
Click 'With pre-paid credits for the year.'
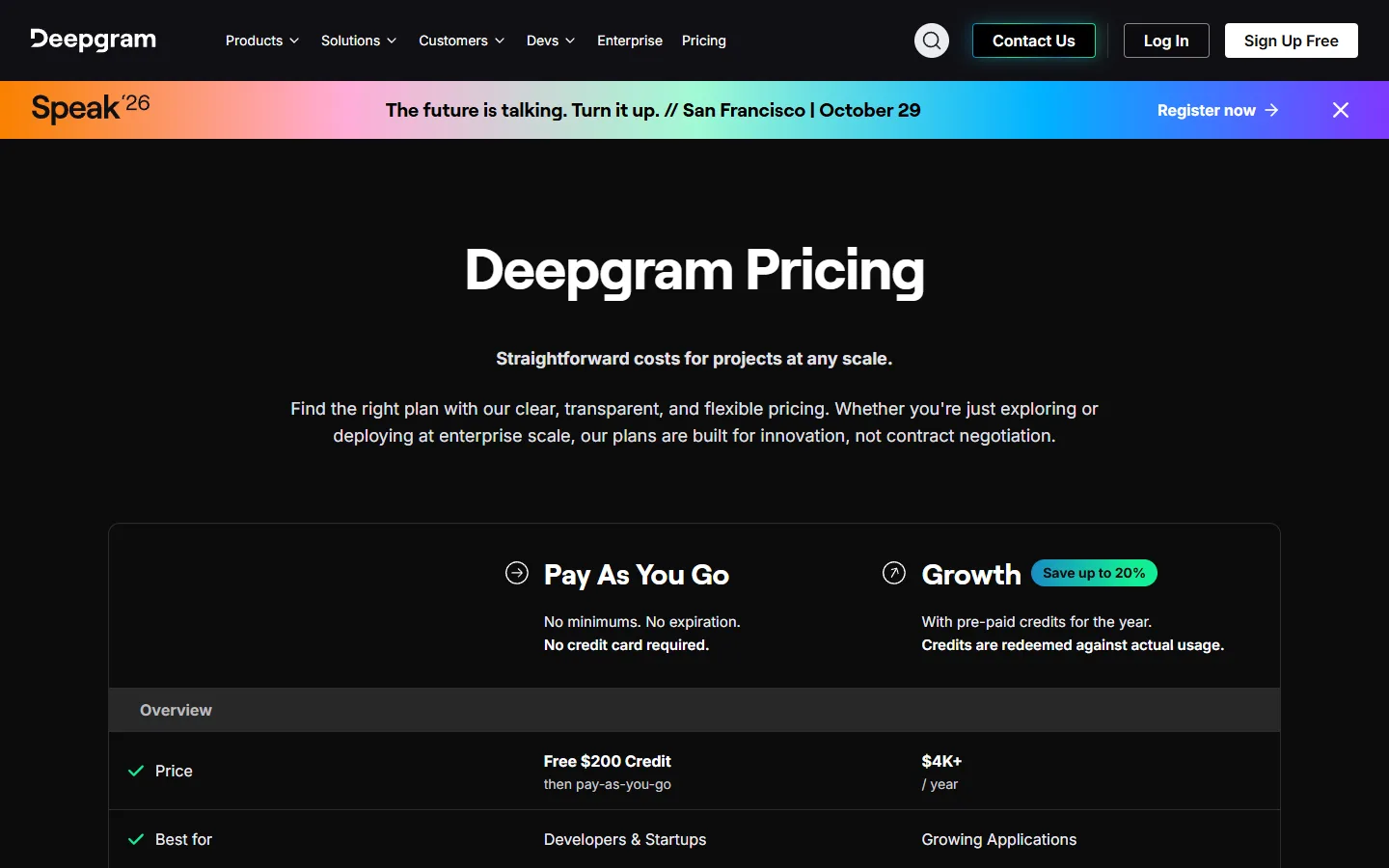click(1037, 622)
